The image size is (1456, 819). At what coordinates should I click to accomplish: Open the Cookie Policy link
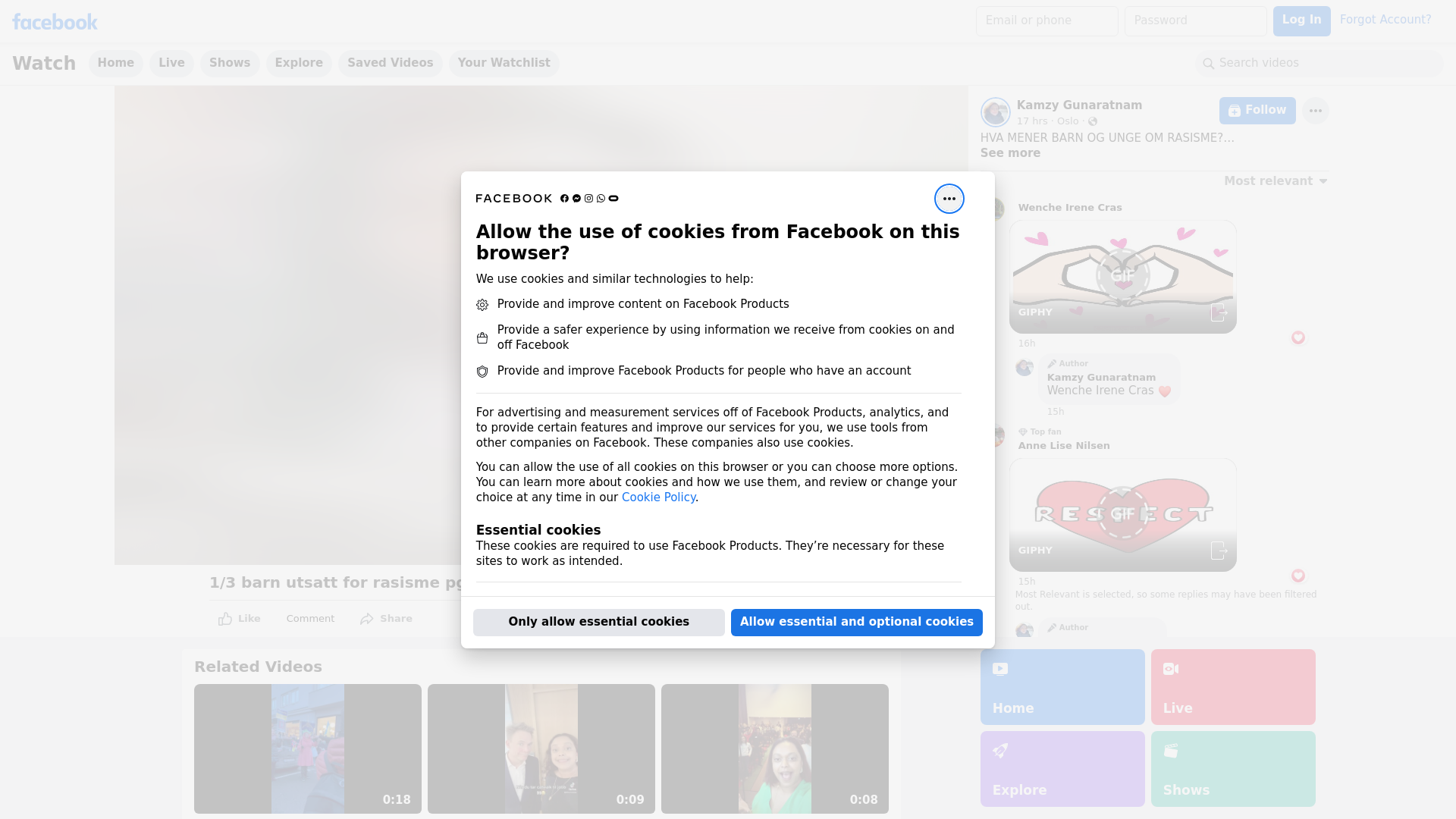658,497
